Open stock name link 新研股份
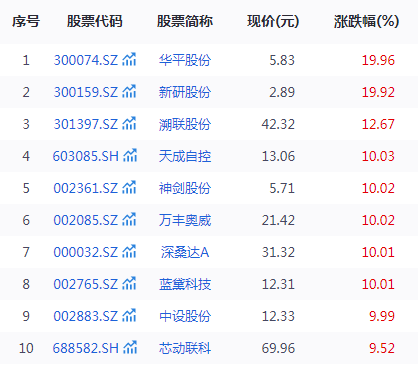The width and height of the screenshot is (418, 368). tap(185, 92)
